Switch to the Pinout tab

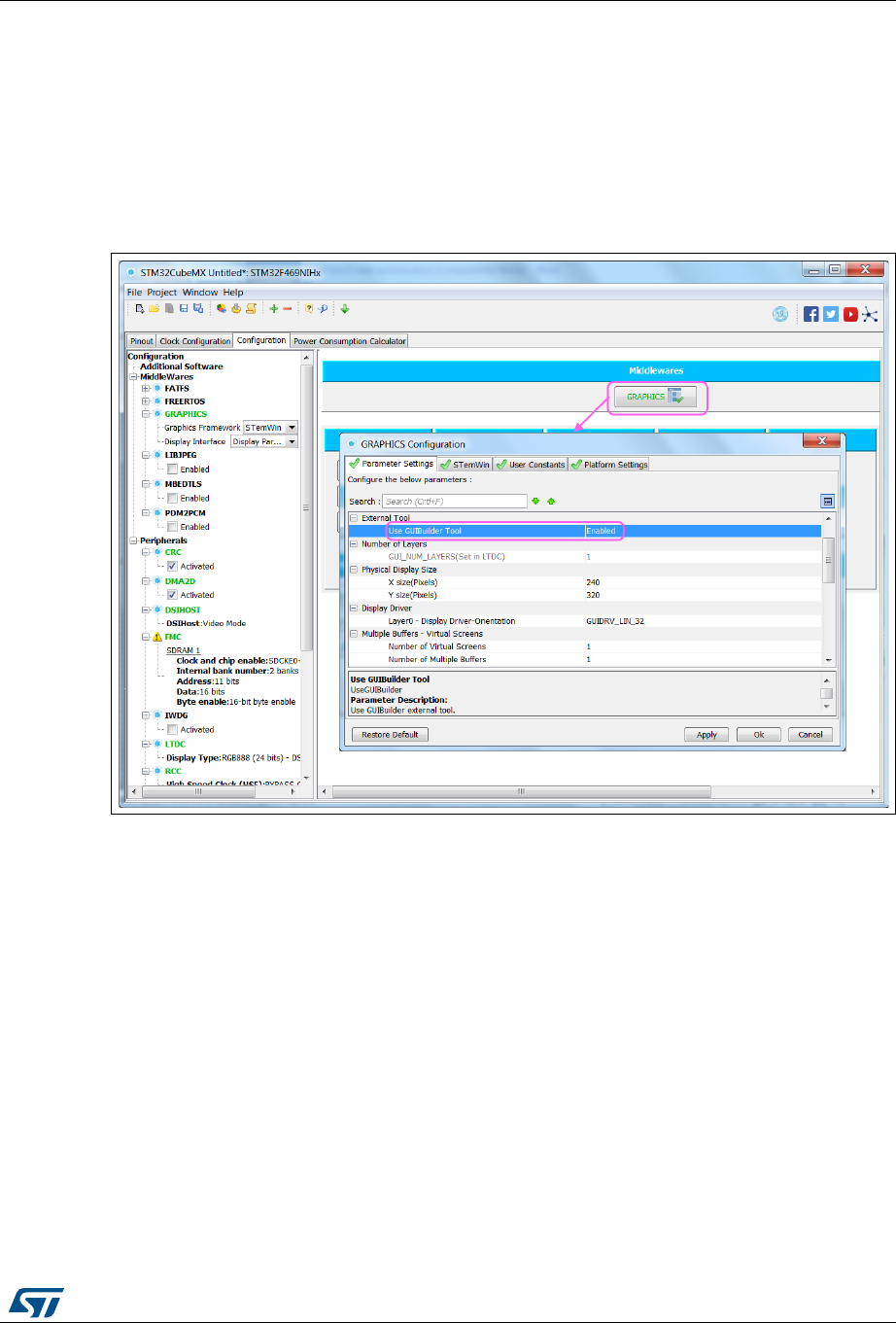(142, 341)
